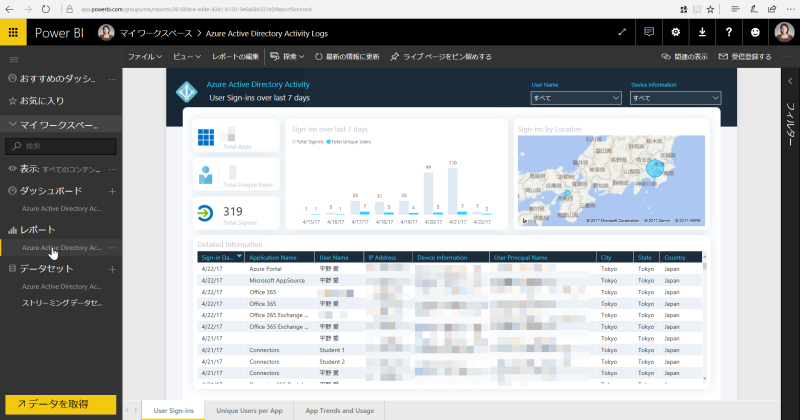Add a new dashboard with the plus icon

[x=112, y=191]
